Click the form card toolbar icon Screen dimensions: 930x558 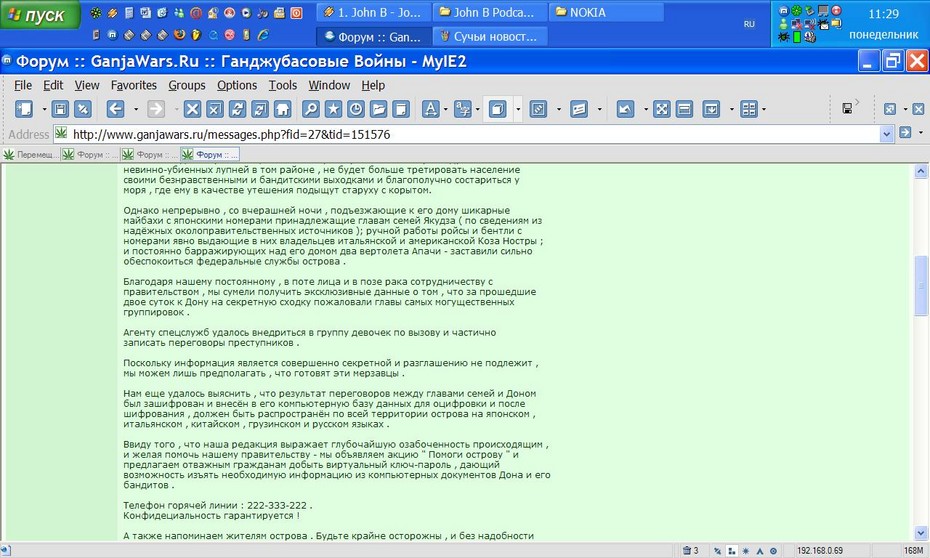coord(579,109)
